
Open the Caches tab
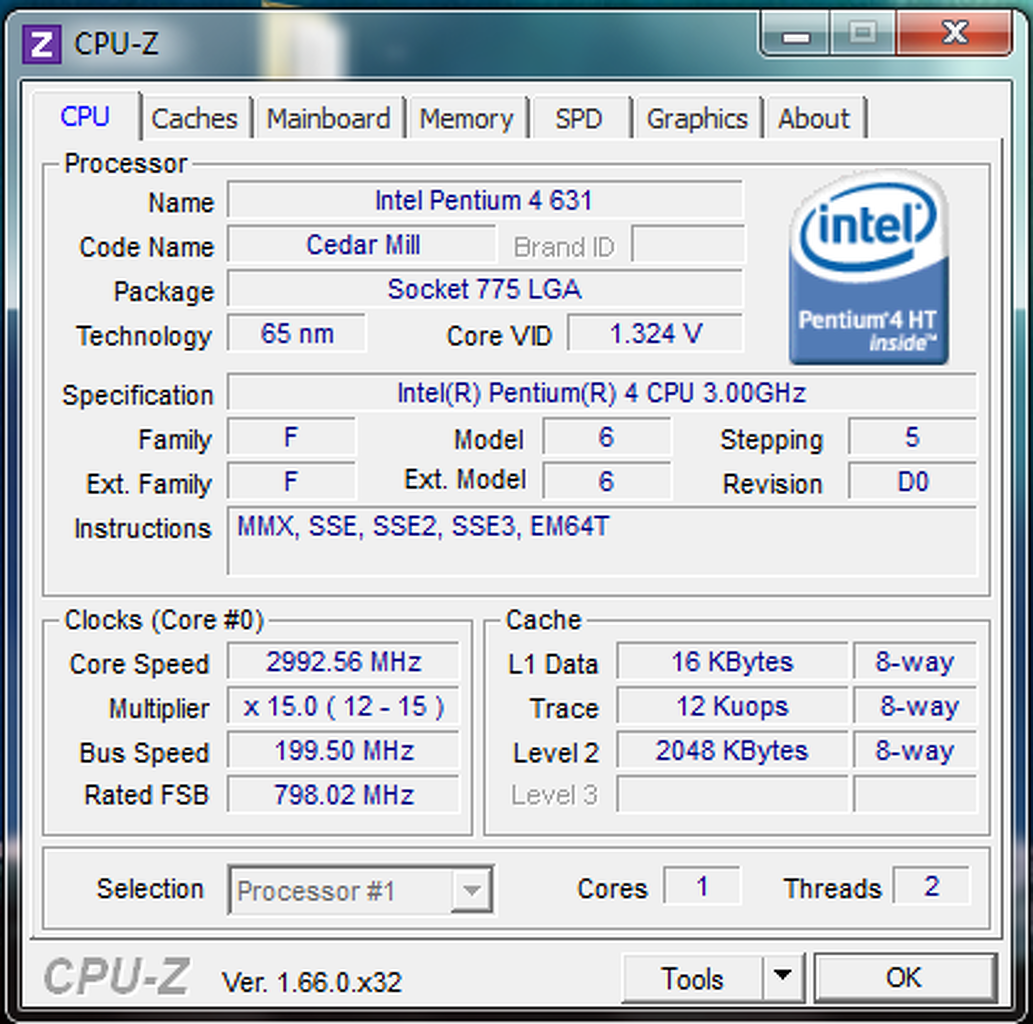pos(194,119)
